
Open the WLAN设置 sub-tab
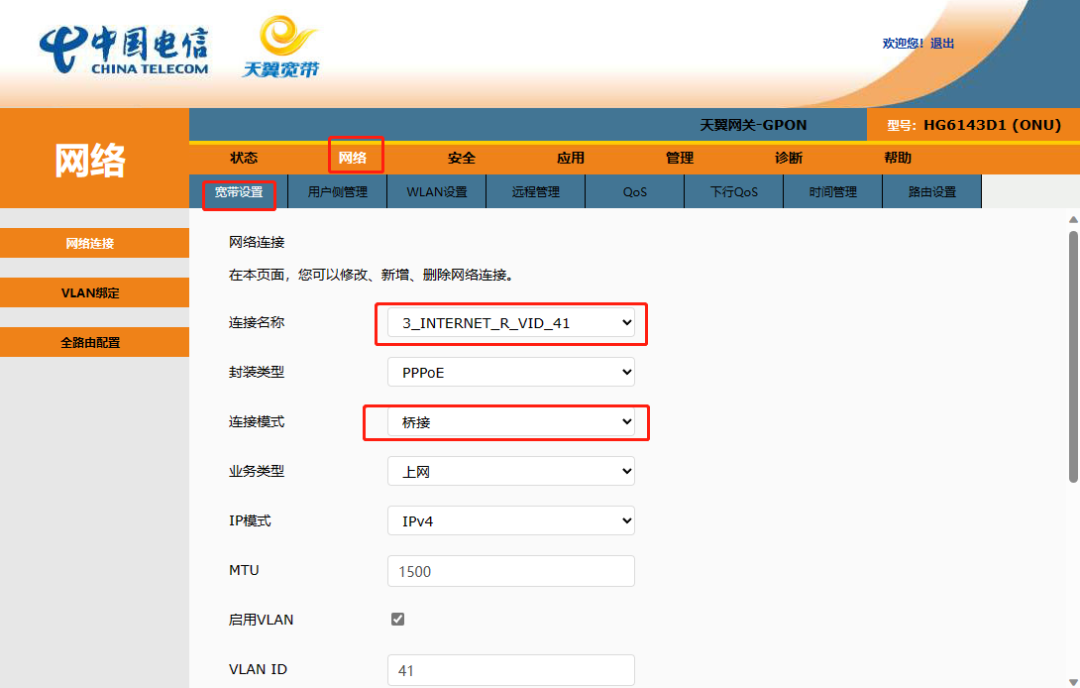[436, 191]
